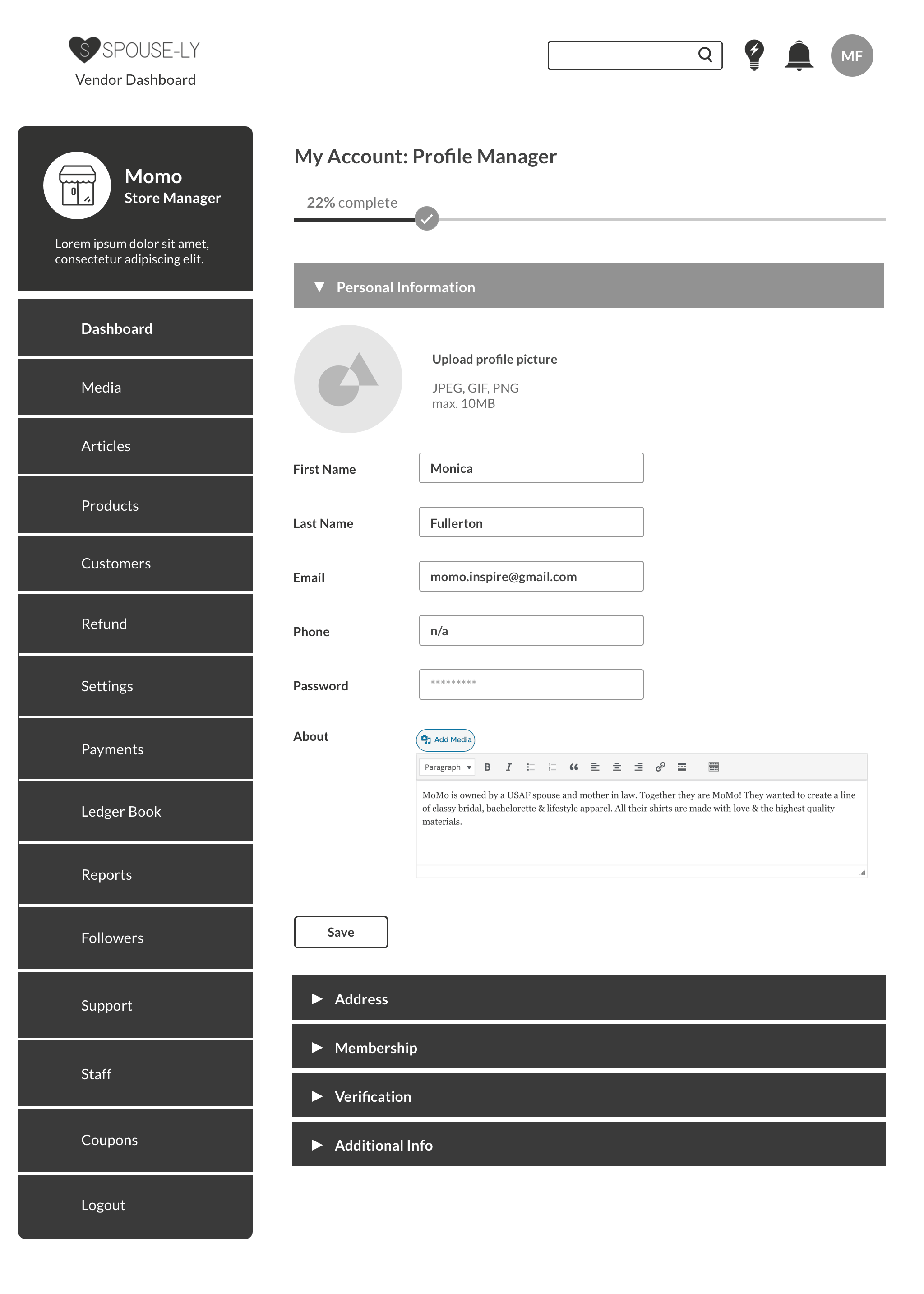Click the Email field

531,577
